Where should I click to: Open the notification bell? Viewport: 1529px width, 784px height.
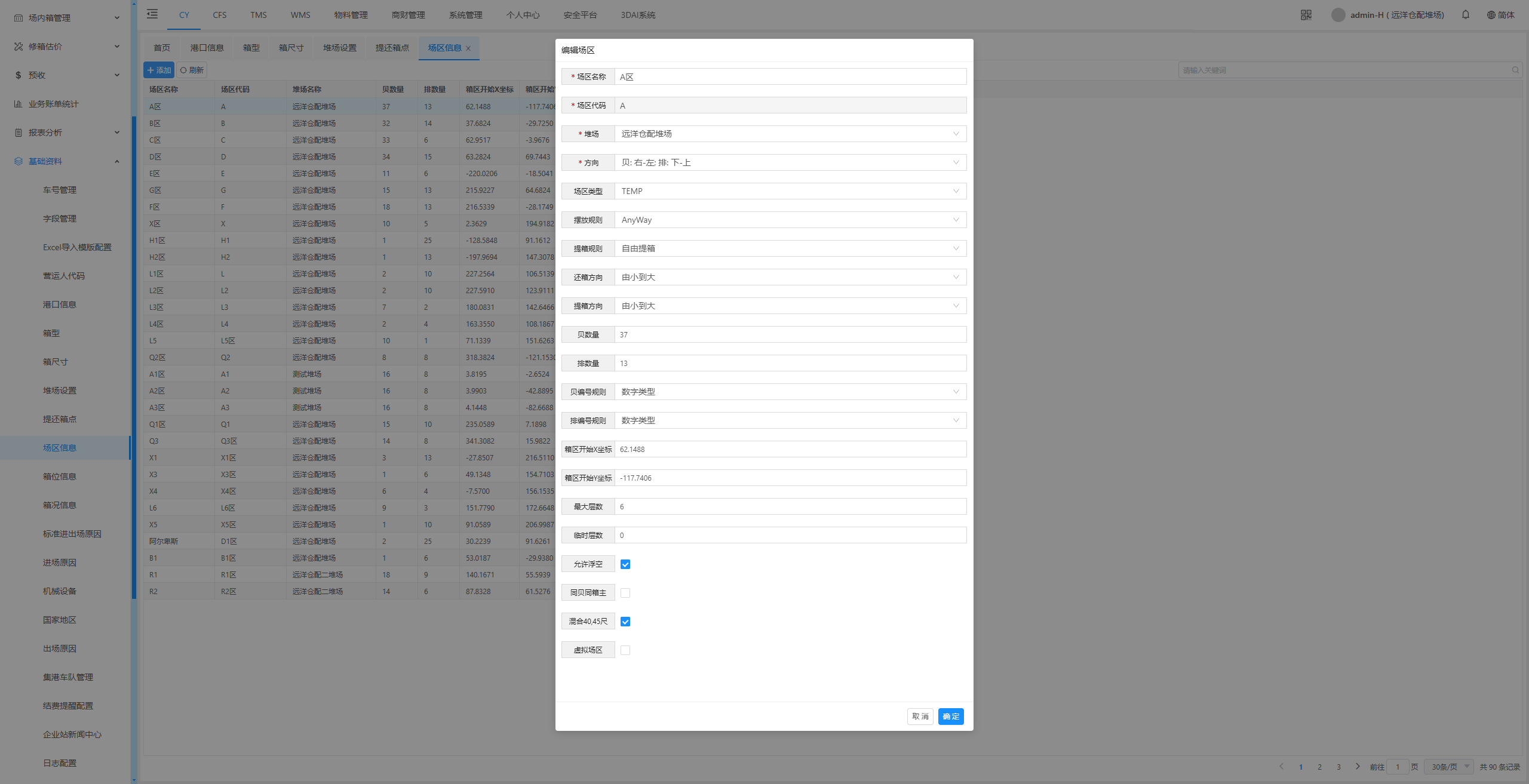[x=1465, y=15]
